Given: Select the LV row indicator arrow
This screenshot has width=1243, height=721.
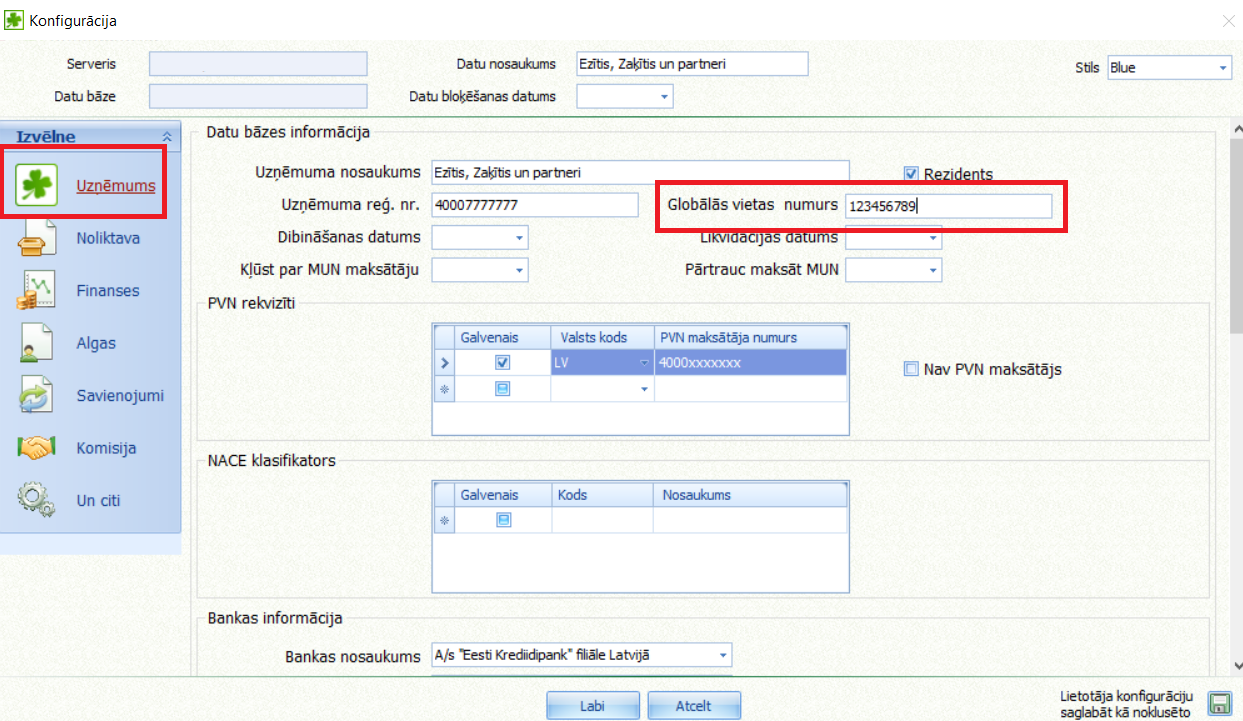Looking at the screenshot, I should (445, 362).
